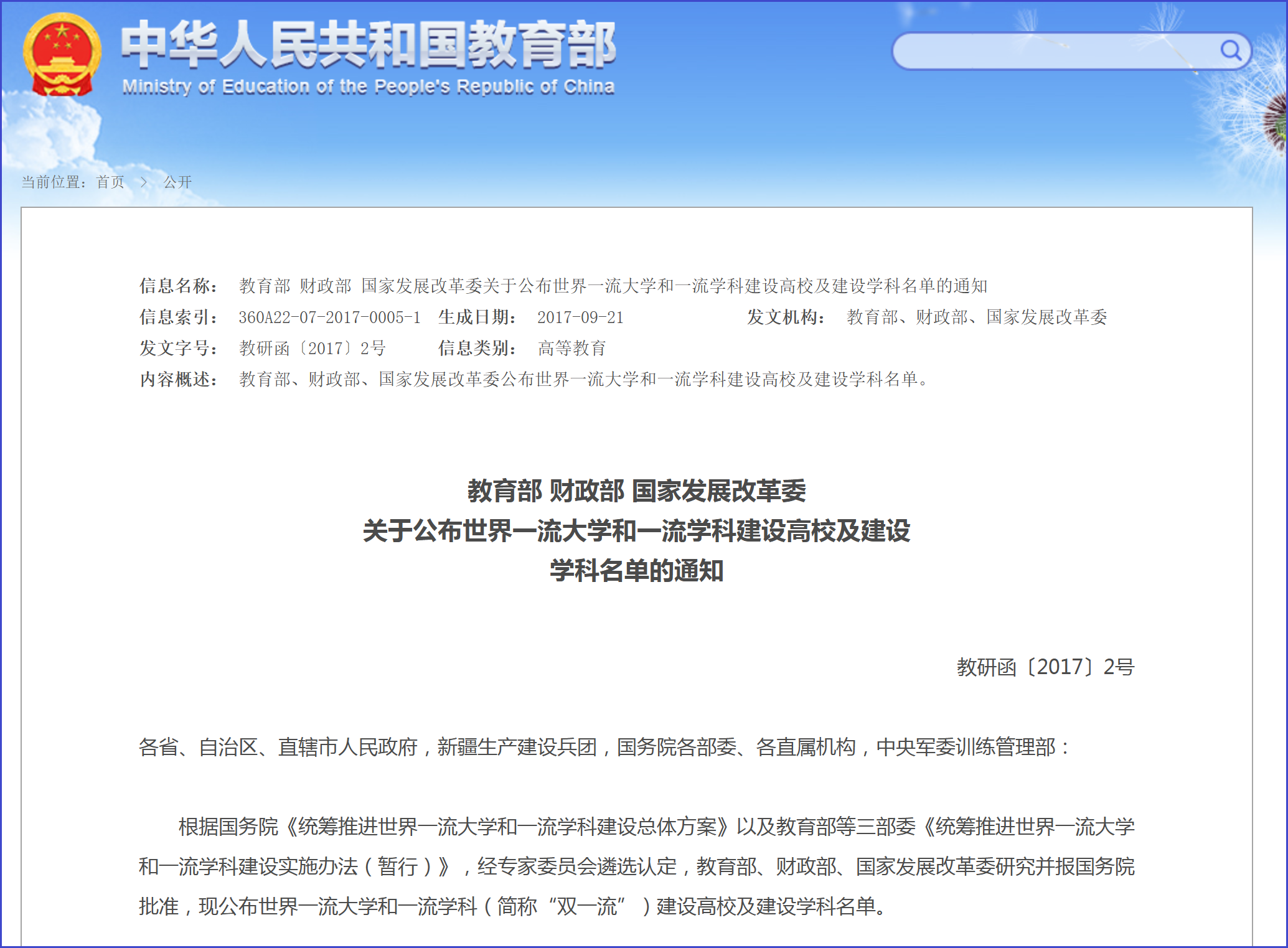Viewport: 1288px width, 948px height.
Task: Click the magnifier search icon
Action: tap(1230, 50)
